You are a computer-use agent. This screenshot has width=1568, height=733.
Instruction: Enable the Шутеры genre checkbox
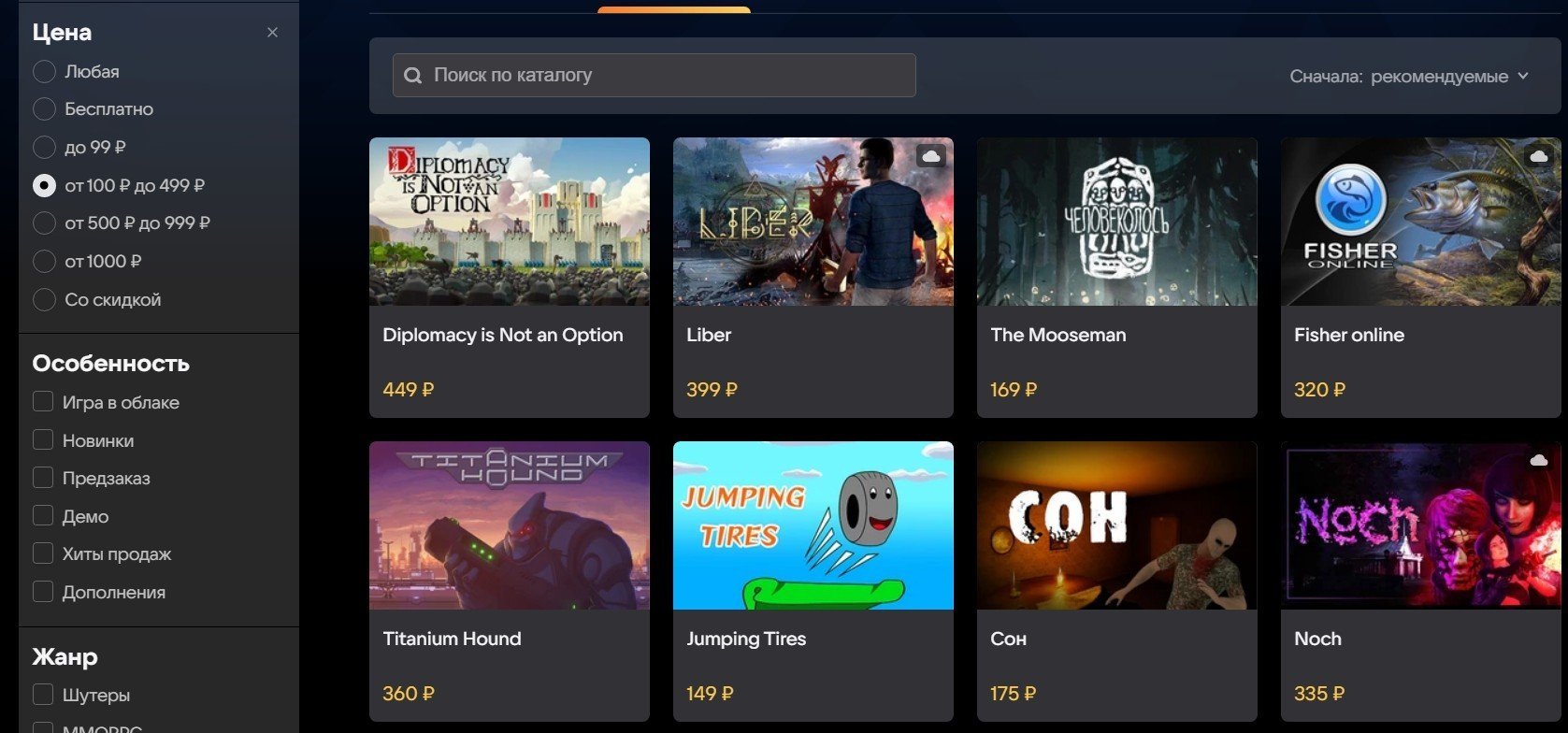pos(43,695)
